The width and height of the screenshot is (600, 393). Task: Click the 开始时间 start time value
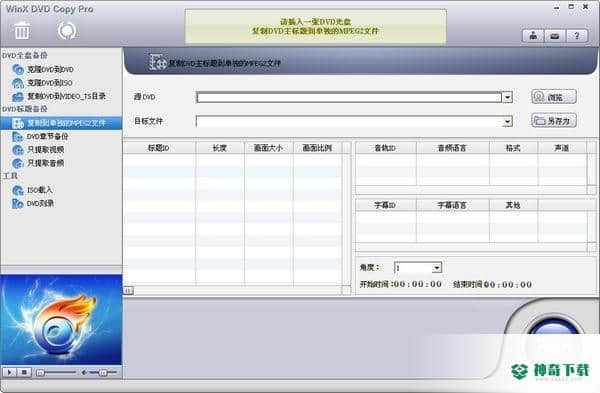(417, 284)
